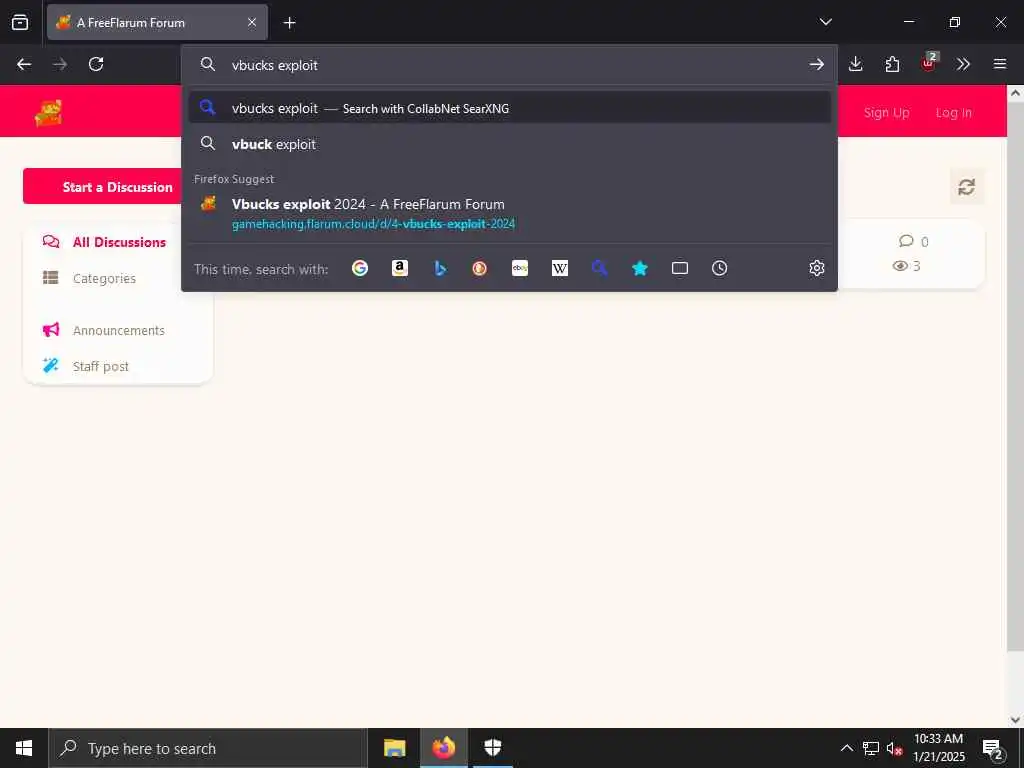Click the reply count bubble icon
The width and height of the screenshot is (1024, 768).
click(906, 241)
